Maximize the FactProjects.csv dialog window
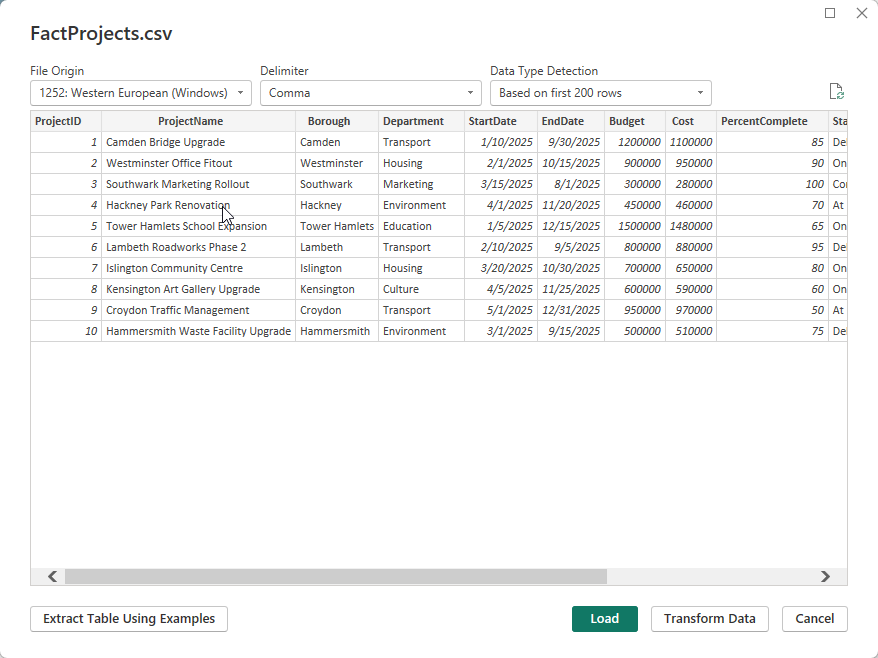 (x=830, y=13)
